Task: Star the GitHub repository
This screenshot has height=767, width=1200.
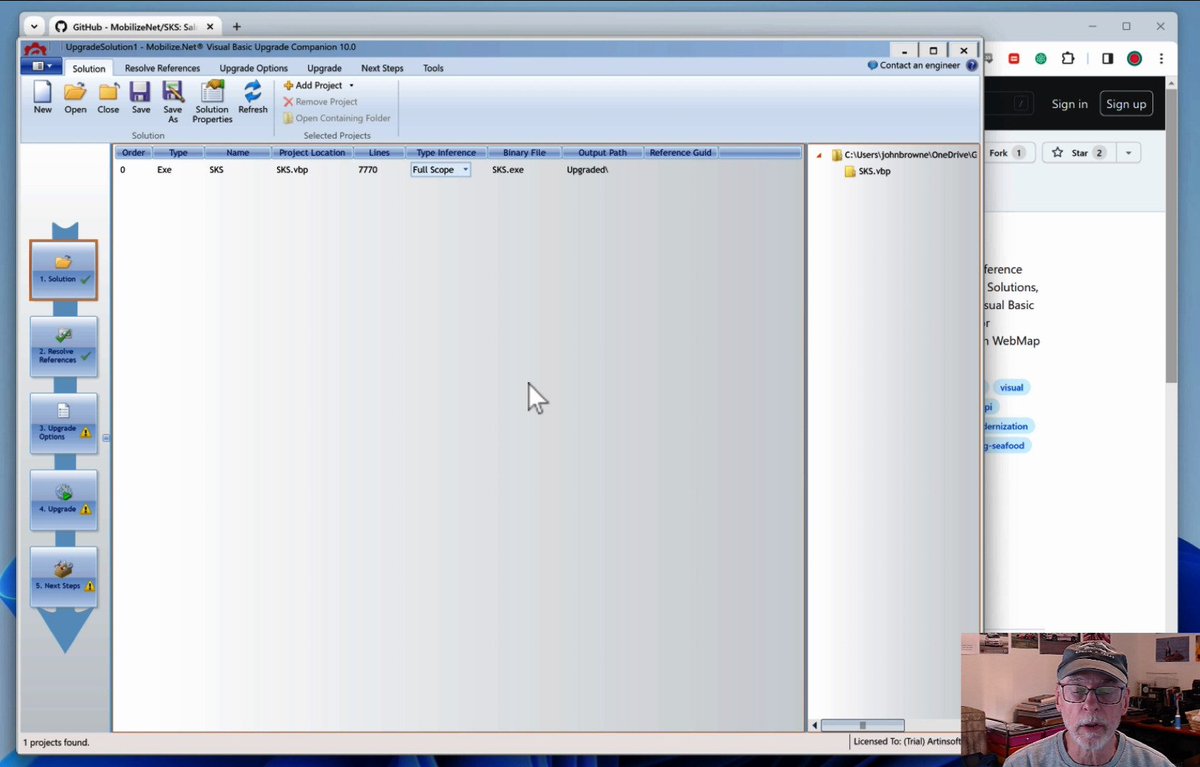Action: [1077, 153]
